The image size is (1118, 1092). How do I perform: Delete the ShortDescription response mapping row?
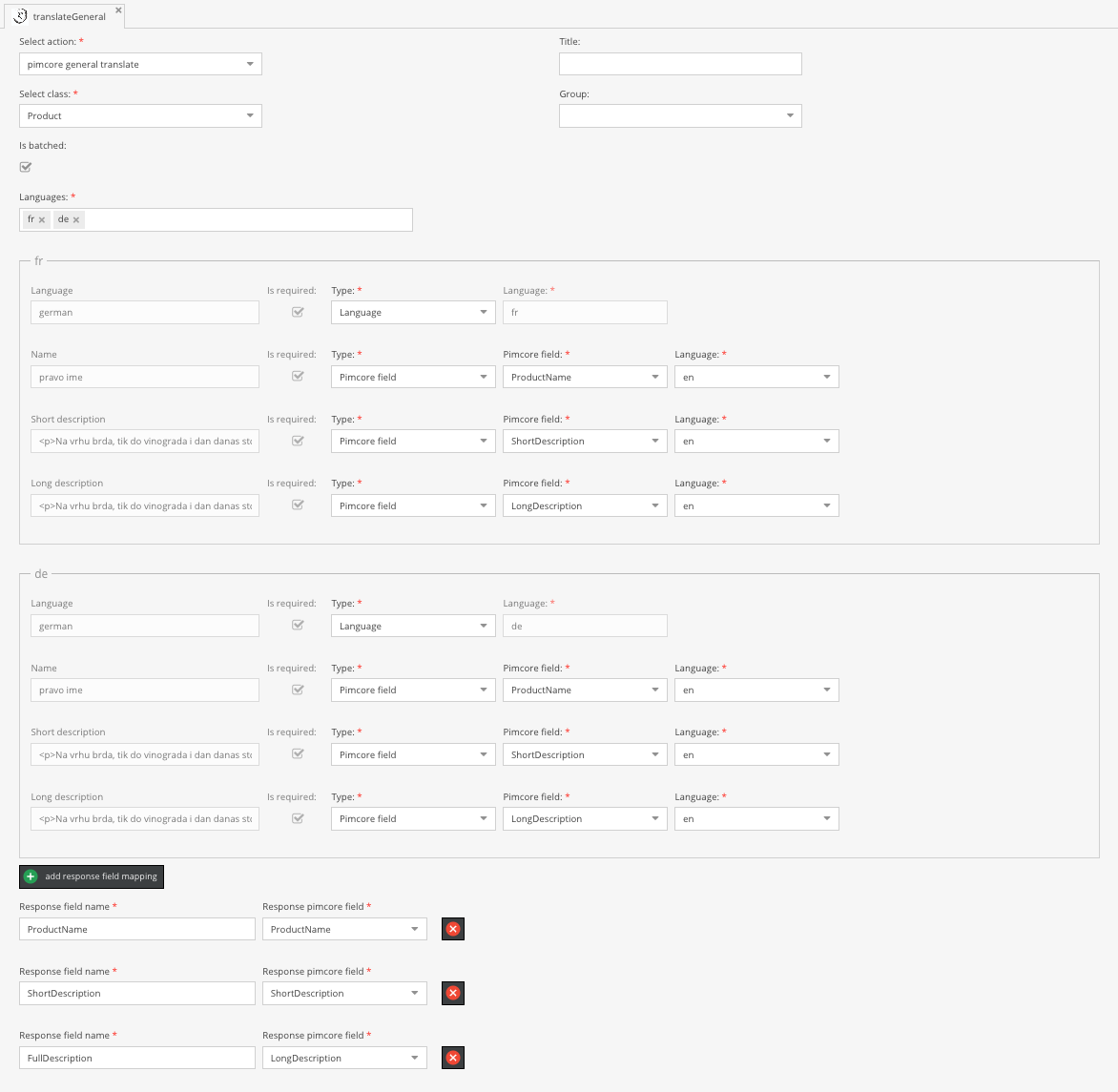[x=453, y=993]
